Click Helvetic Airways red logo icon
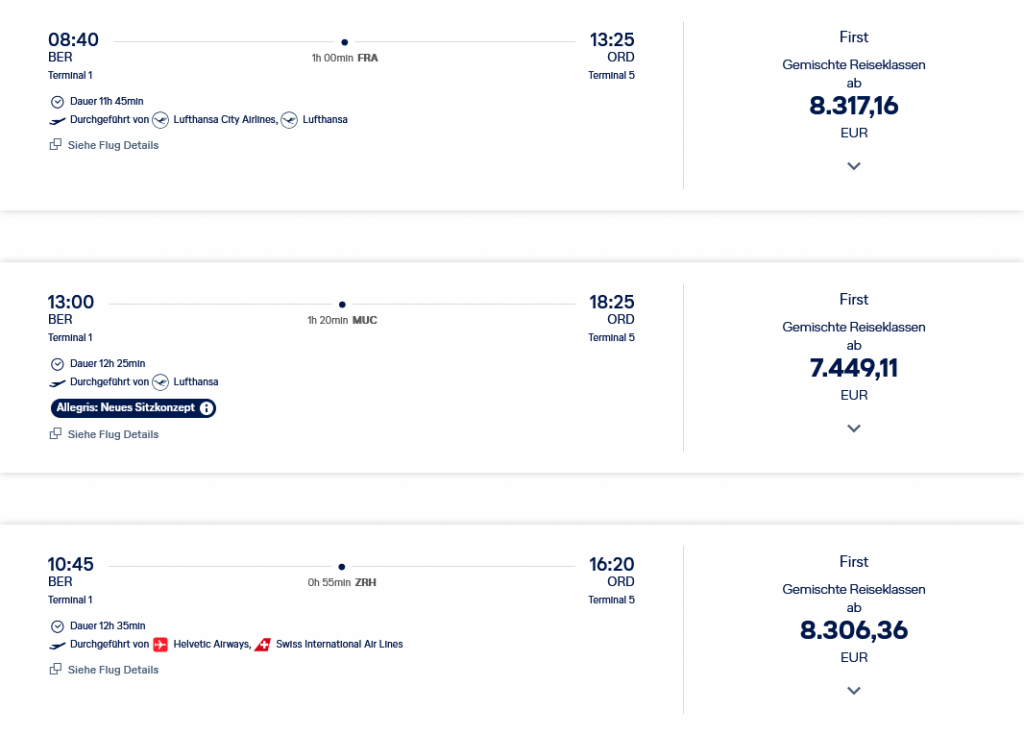 [x=161, y=645]
